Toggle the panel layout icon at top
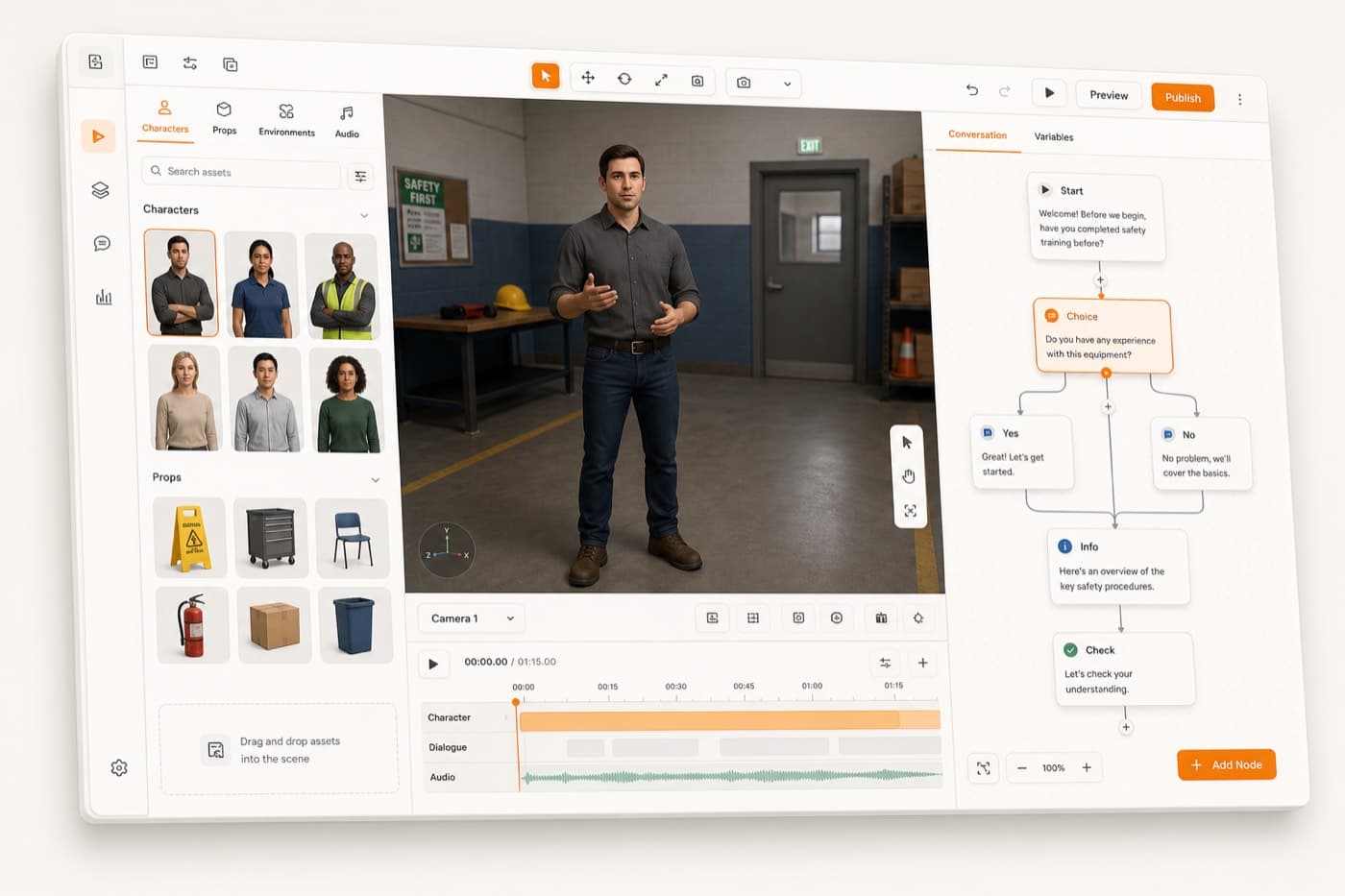The width and height of the screenshot is (1345, 896). pos(150,61)
